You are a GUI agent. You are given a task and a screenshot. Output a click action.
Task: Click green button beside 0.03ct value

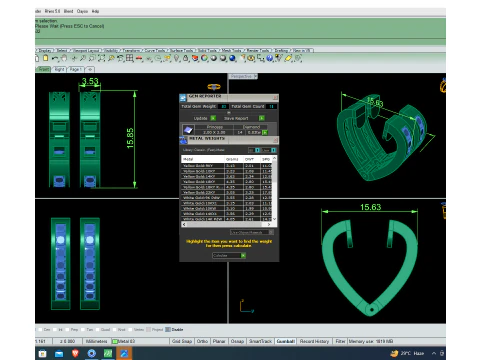(265, 133)
